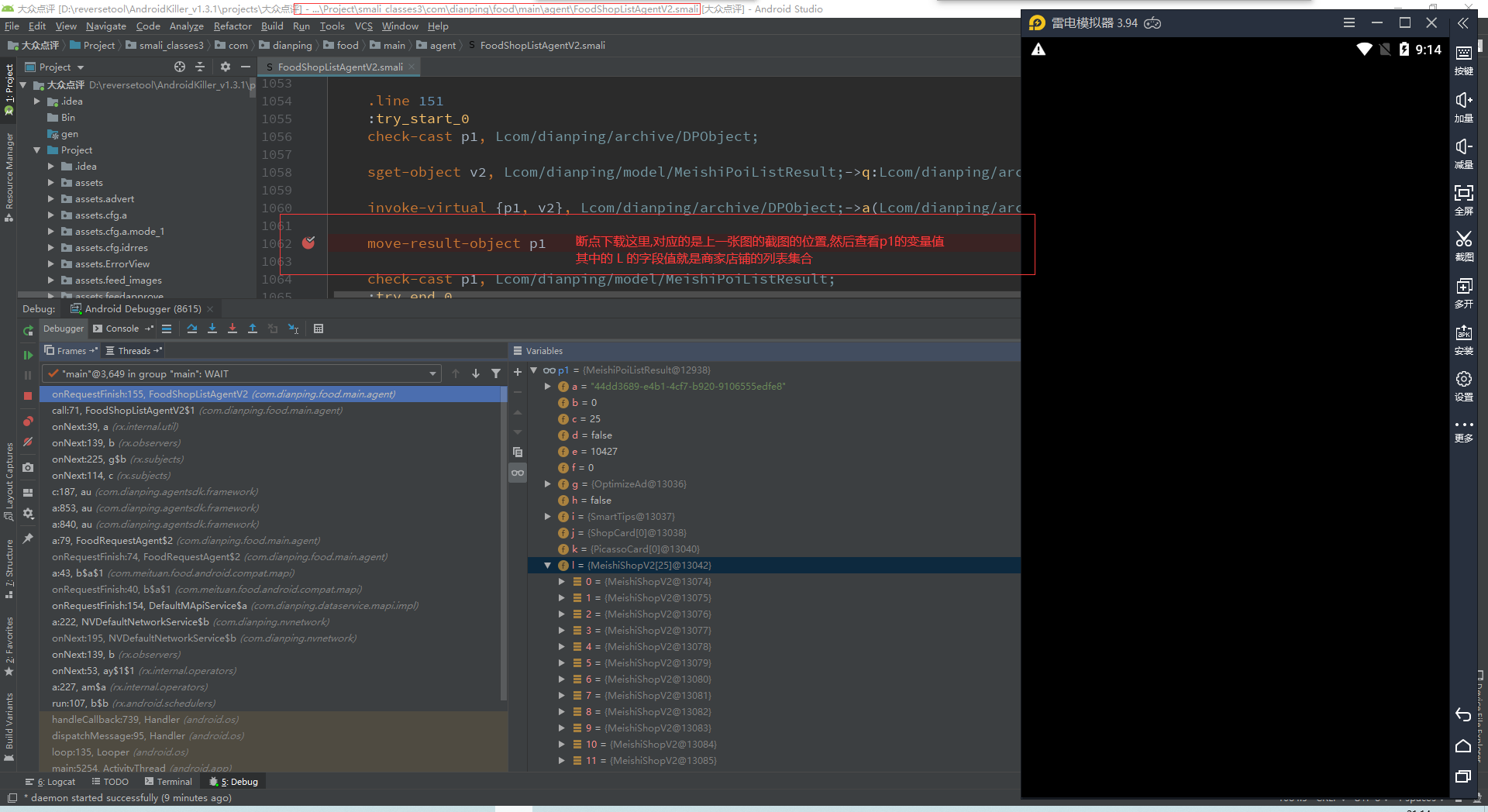
Task: Expand variable a string node
Action: point(548,387)
